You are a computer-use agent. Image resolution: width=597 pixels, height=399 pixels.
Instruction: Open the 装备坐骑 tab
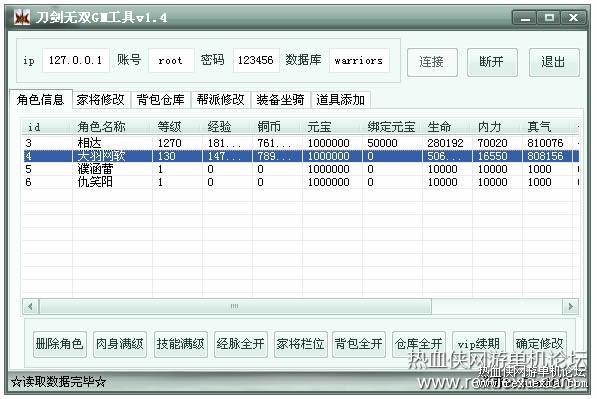[281, 100]
